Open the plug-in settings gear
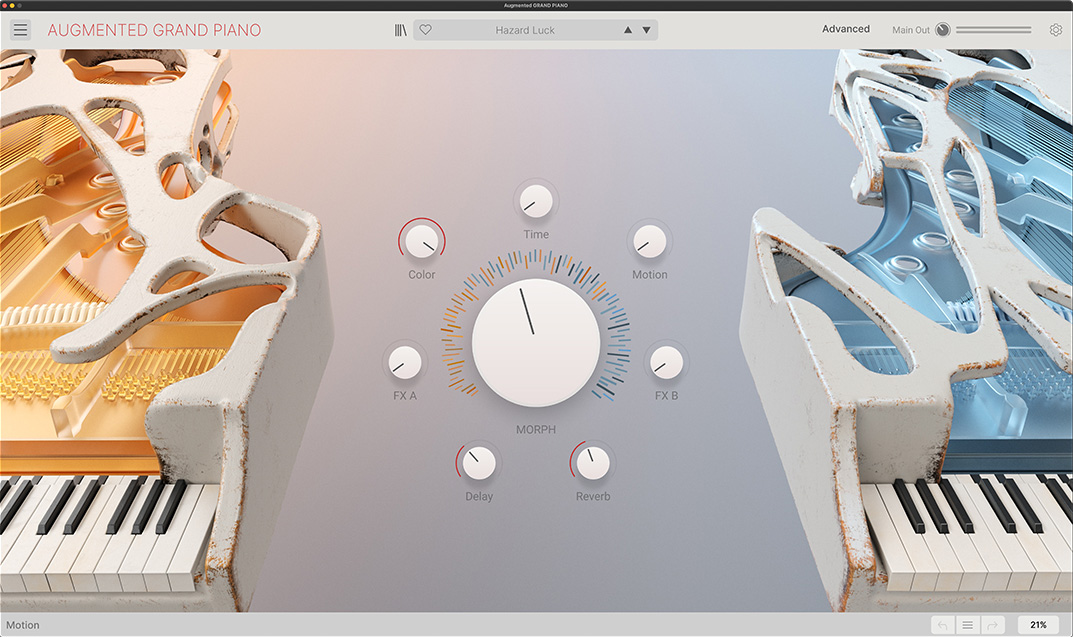1073x637 pixels. [1056, 29]
